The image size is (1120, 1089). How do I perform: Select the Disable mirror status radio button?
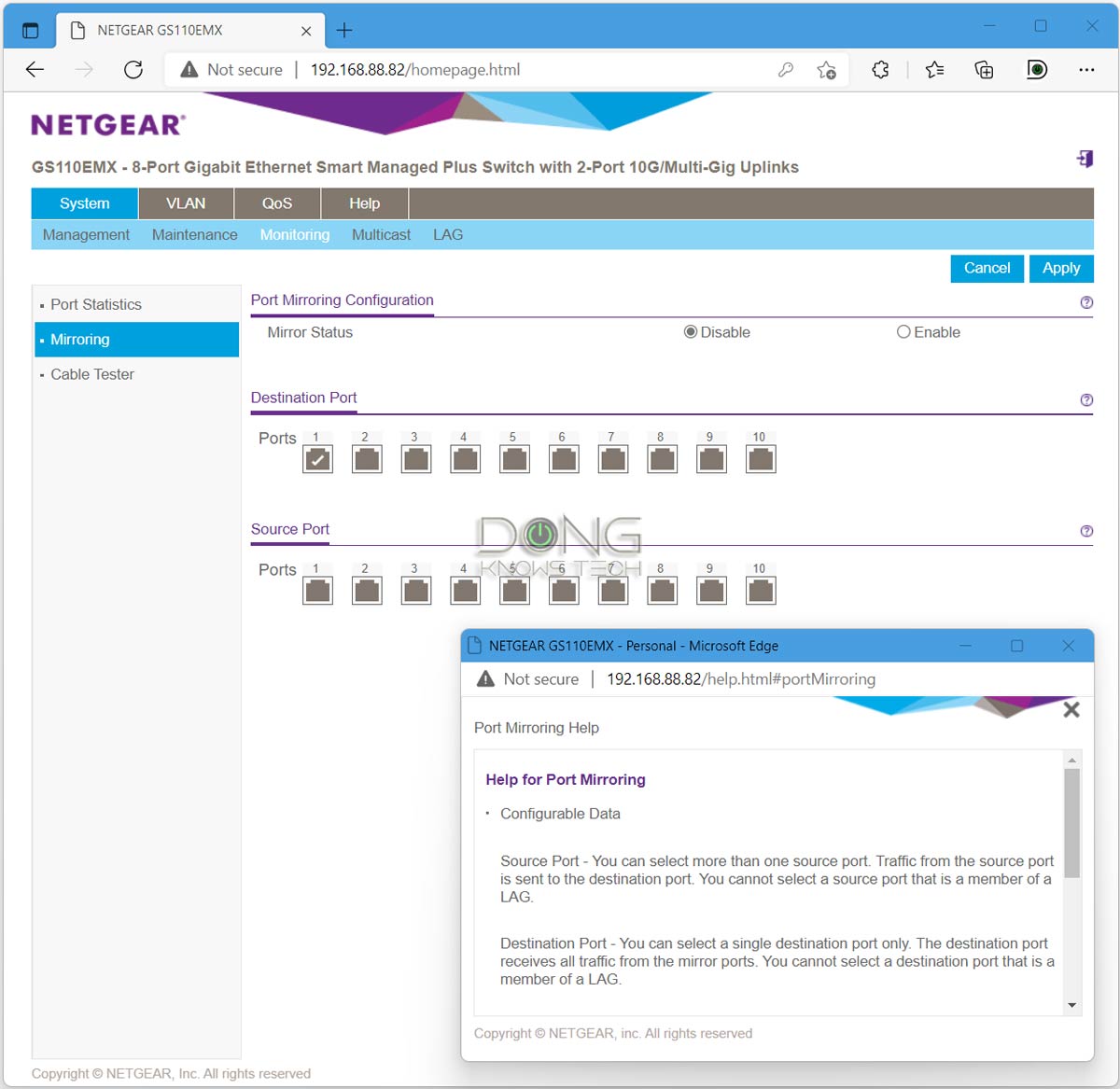pyautogui.click(x=691, y=332)
